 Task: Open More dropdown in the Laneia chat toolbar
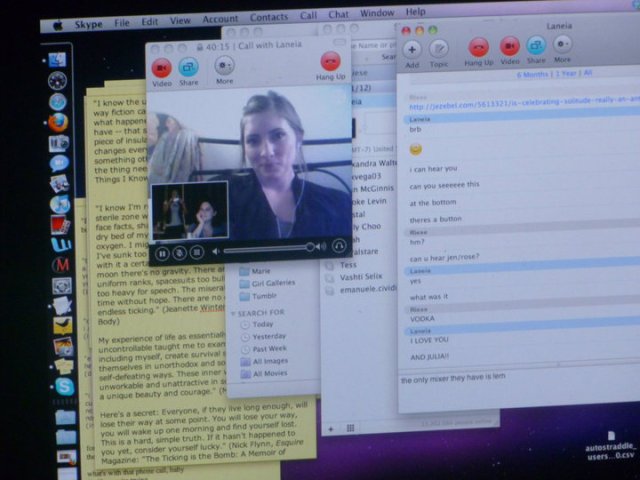[x=562, y=44]
